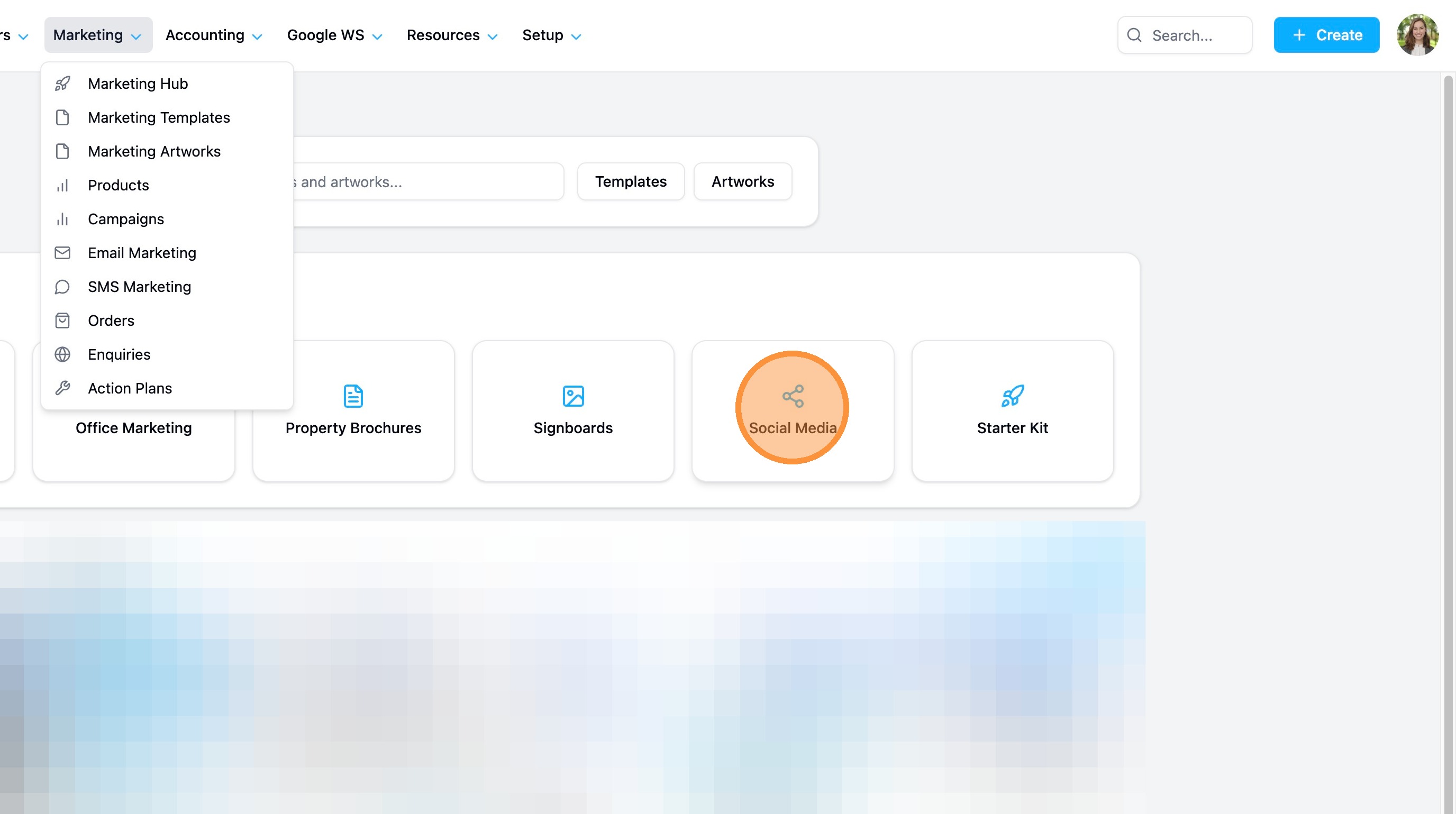Open Campaigns from the menu
Image resolution: width=1456 pixels, height=814 pixels.
(167, 219)
